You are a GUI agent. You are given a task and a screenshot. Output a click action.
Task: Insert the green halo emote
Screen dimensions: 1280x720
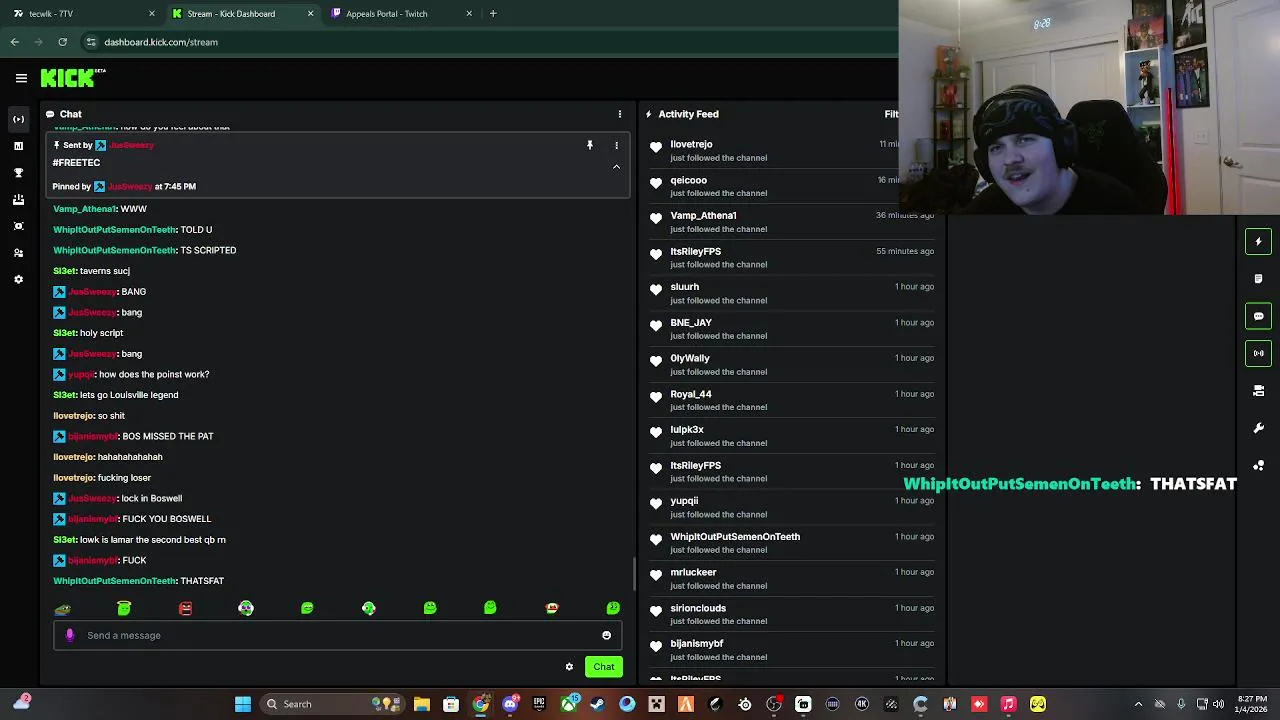coord(124,608)
